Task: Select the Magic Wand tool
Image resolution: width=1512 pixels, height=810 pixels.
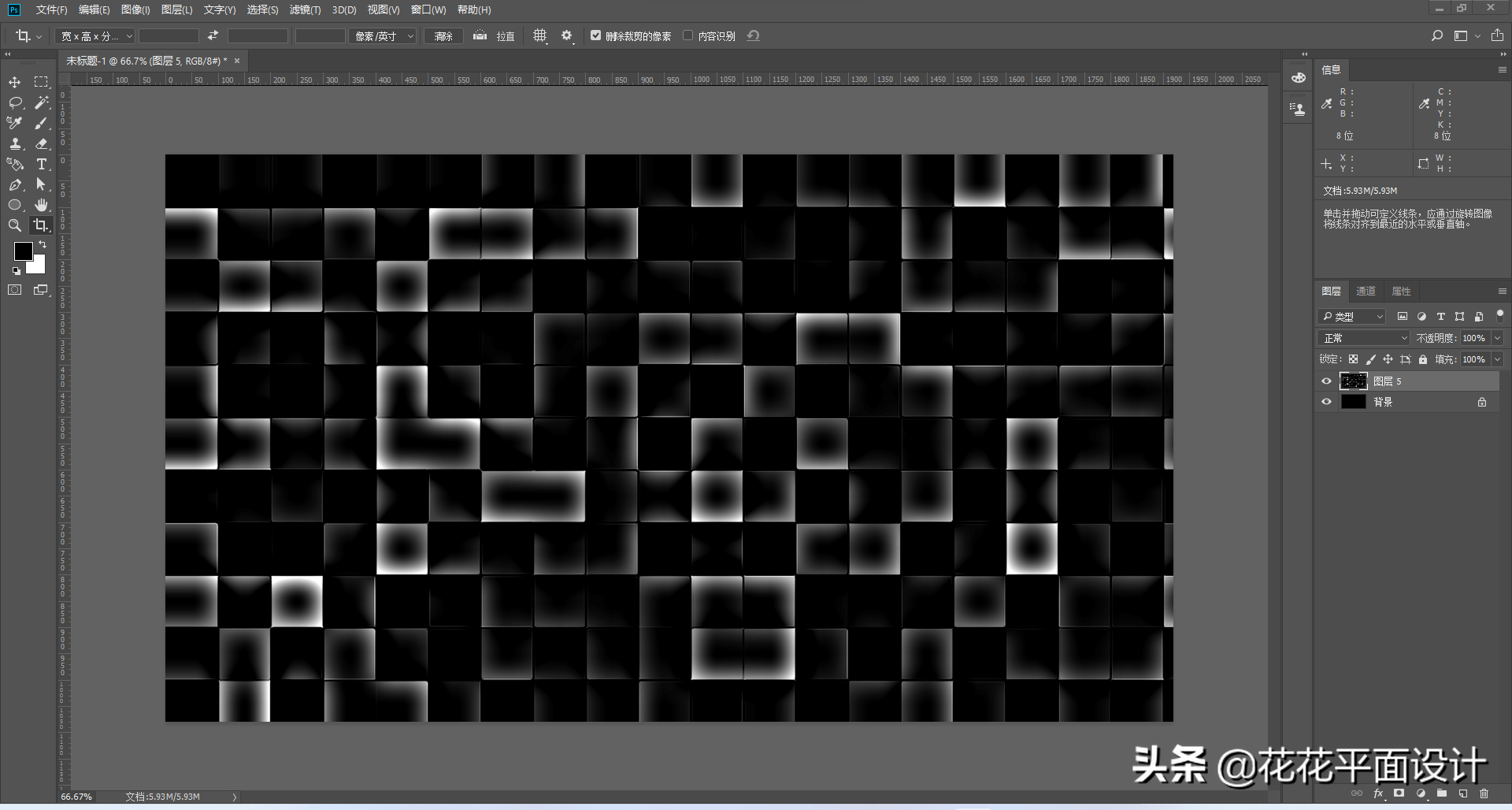Action: (41, 103)
